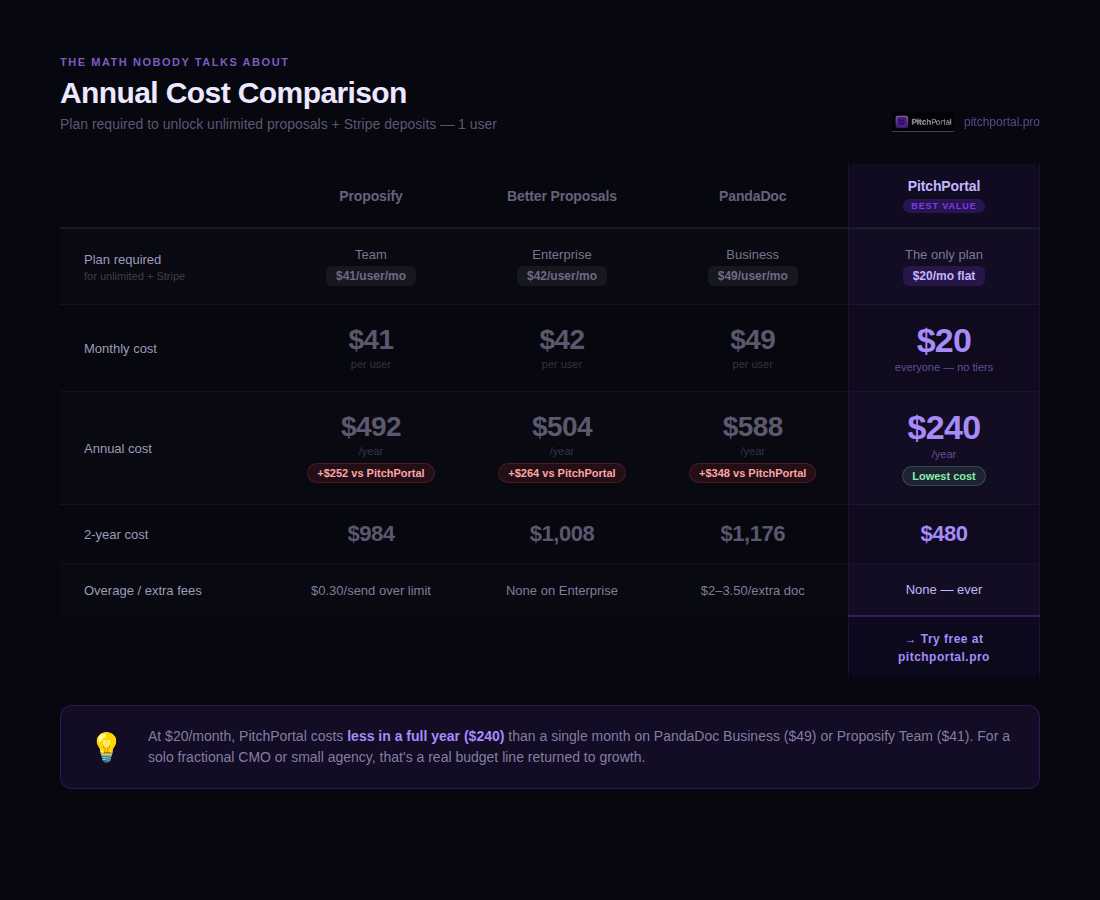Click the $588 annual cost value

(752, 427)
